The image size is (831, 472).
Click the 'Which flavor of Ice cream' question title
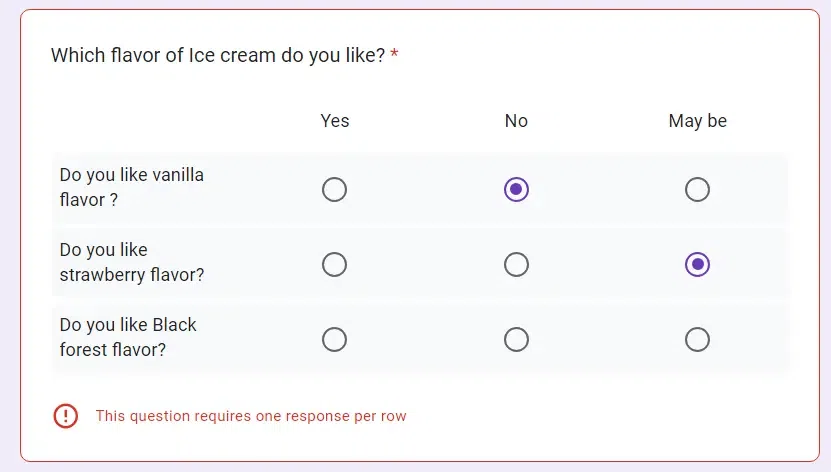[x=218, y=56]
